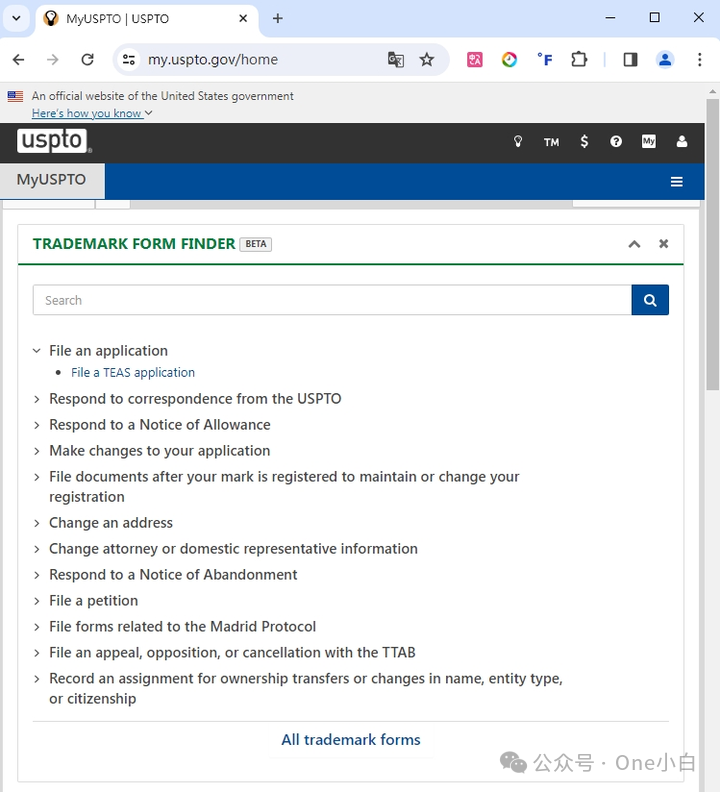
Task: Open the °F weather extension icon
Action: click(x=544, y=60)
